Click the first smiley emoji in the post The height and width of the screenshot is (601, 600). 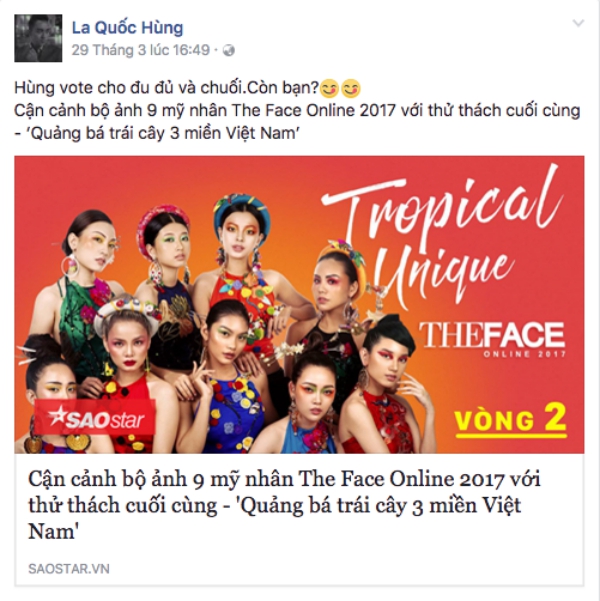(329, 89)
